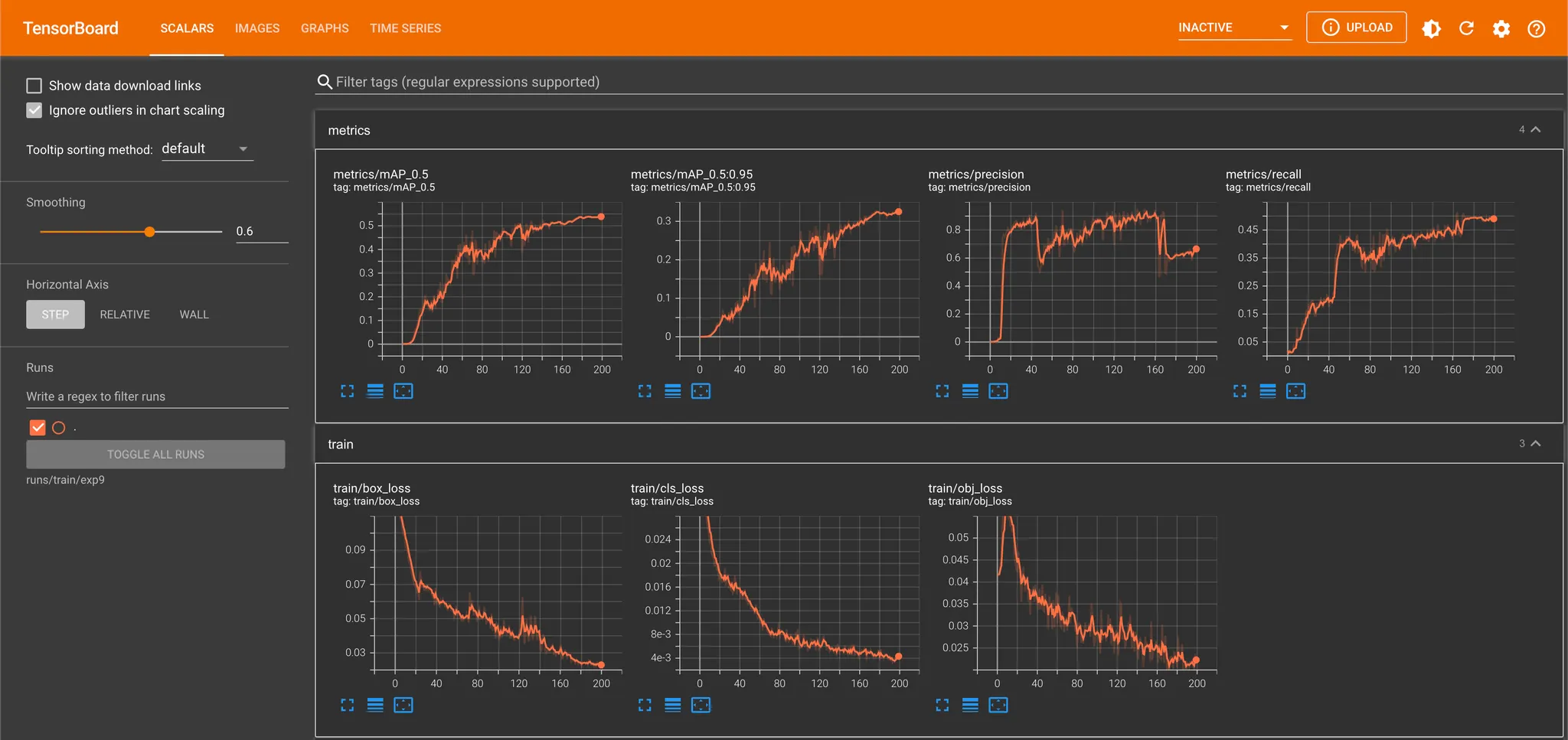The image size is (1568, 740).
Task: Switch to the IMAGES tab
Action: (x=257, y=28)
